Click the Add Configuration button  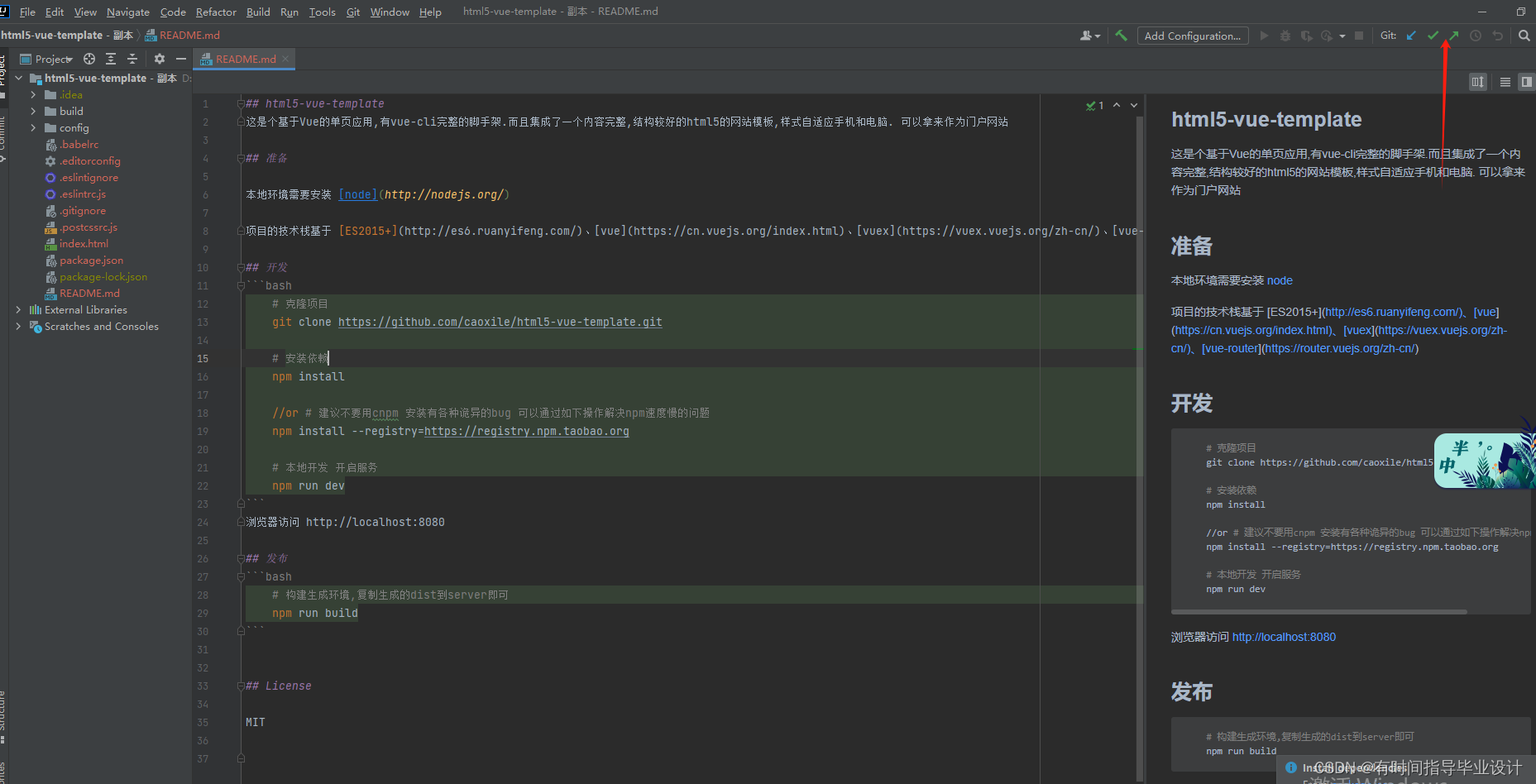pyautogui.click(x=1192, y=36)
